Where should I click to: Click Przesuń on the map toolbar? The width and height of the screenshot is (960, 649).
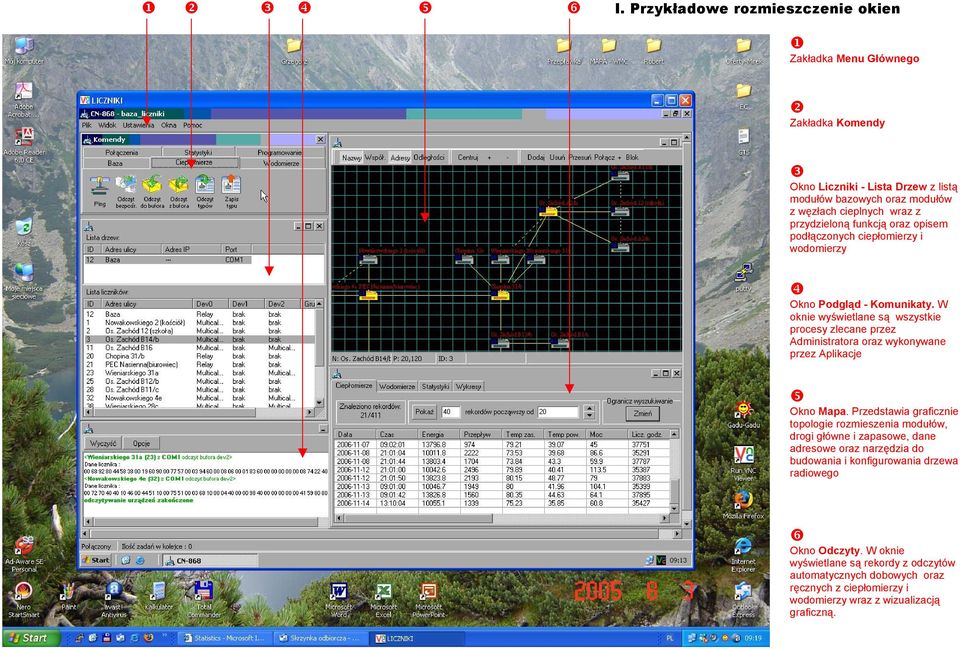[580, 157]
